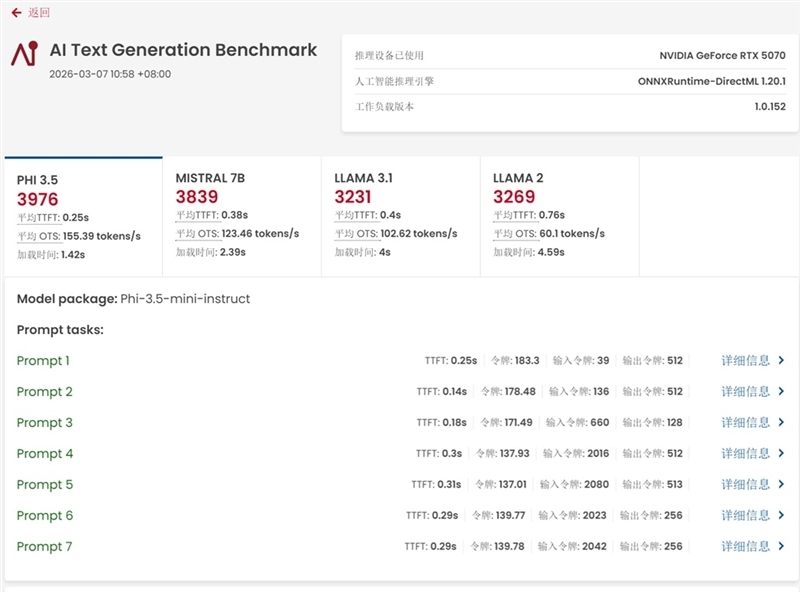Select the Prompt 7 label
This screenshot has width=800, height=592.
(x=45, y=547)
